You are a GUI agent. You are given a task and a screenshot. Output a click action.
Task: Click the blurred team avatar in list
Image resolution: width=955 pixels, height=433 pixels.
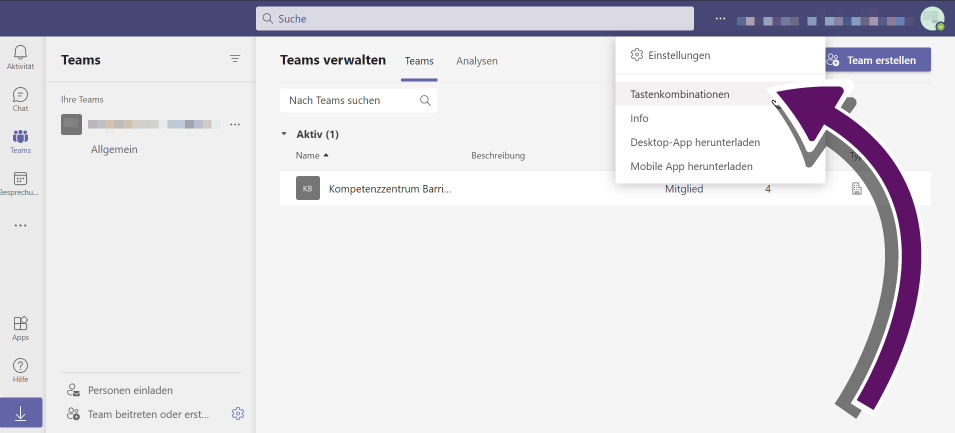click(x=71, y=124)
